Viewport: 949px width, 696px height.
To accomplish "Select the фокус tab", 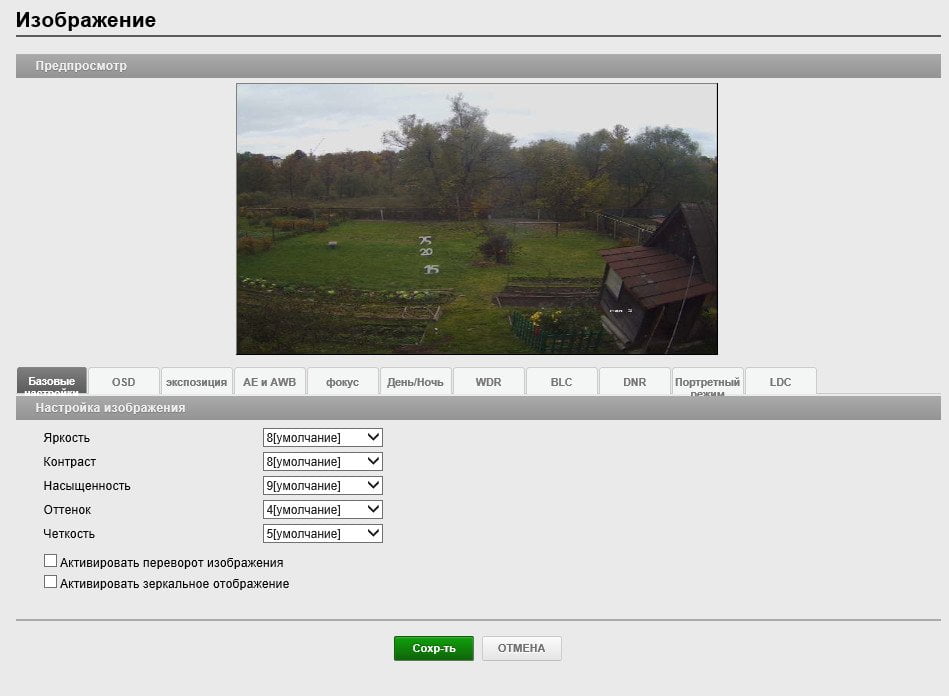I will click(x=343, y=381).
